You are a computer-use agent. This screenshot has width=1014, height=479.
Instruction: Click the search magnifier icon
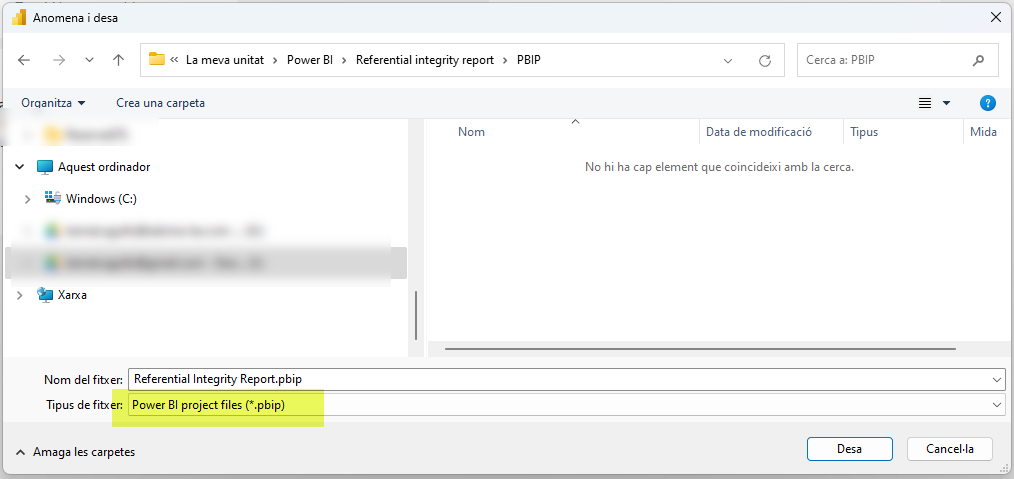tap(978, 60)
